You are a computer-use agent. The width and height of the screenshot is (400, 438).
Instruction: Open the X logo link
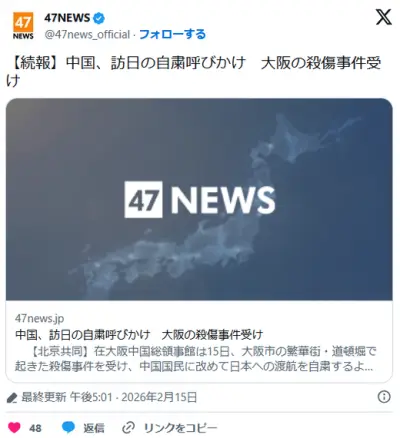click(383, 17)
